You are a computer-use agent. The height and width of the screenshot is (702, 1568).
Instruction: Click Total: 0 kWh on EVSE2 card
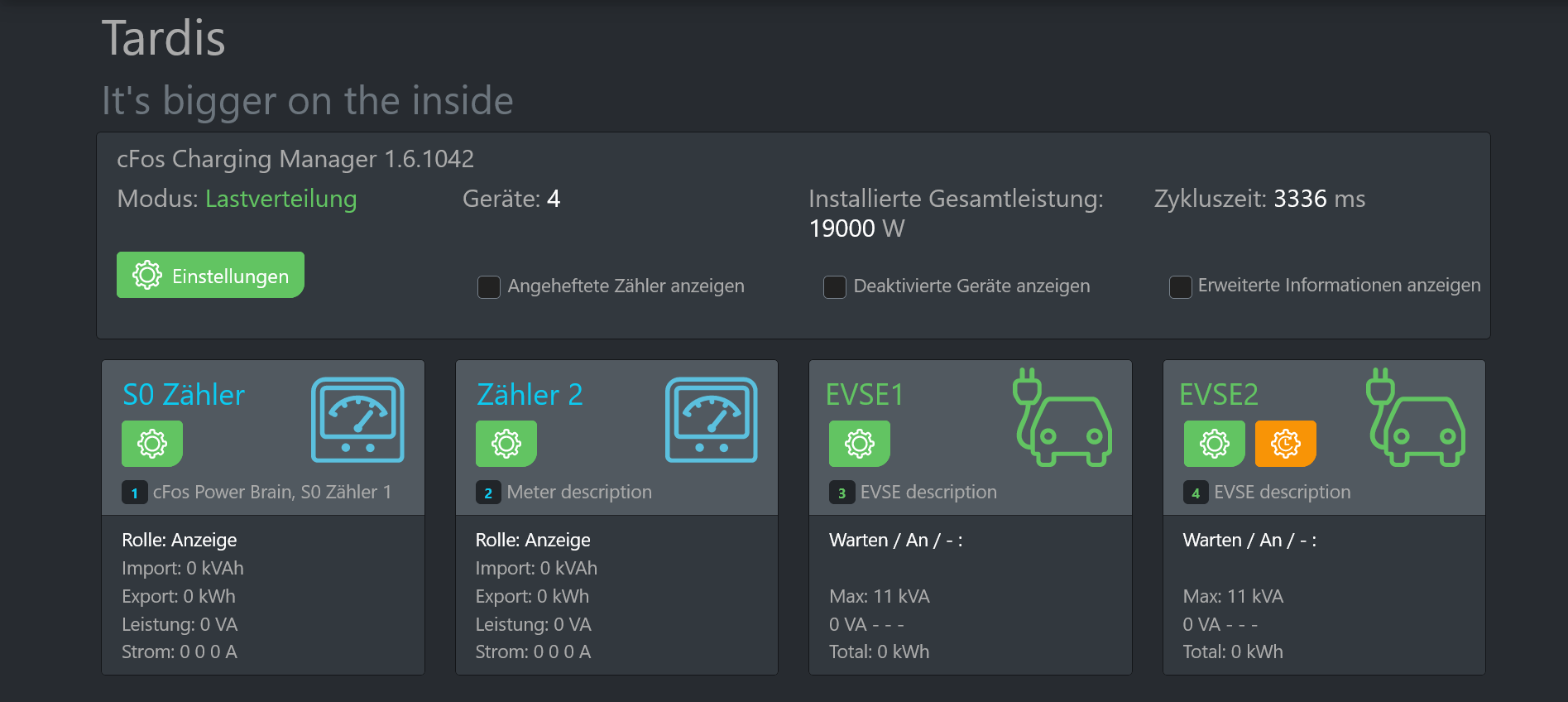1233,652
